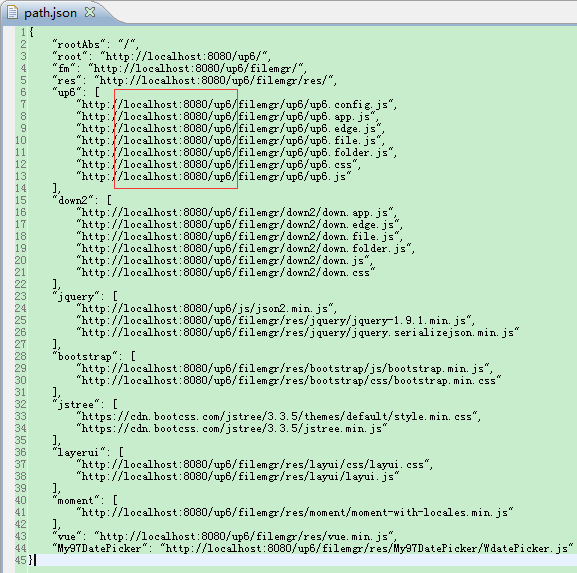Click the jquery-1.9.1.min.js path line

click(x=275, y=321)
